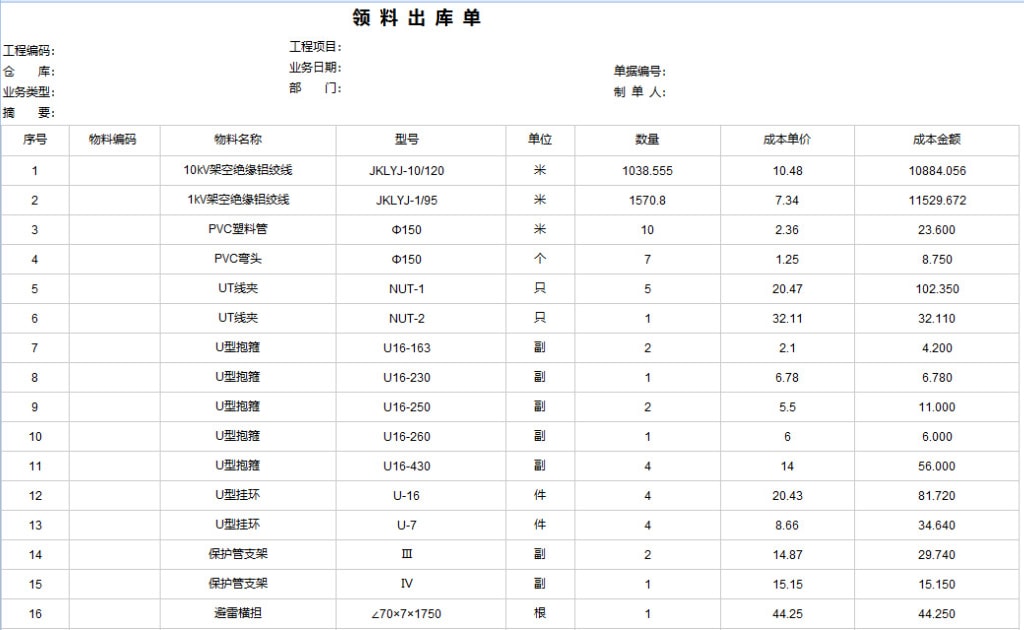Select amount cell 32.110
Viewport: 1024px width, 630px height.
936,319
